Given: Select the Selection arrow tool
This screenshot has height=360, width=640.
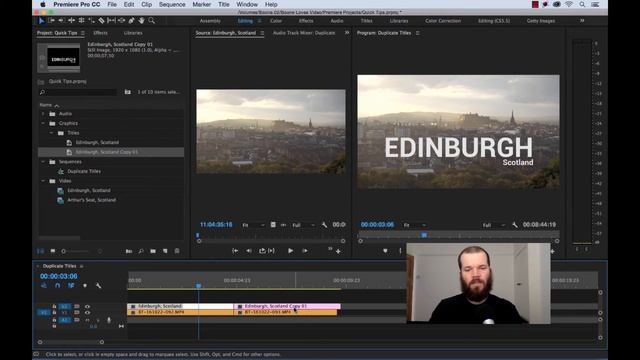Looking at the screenshot, I should (x=41, y=20).
